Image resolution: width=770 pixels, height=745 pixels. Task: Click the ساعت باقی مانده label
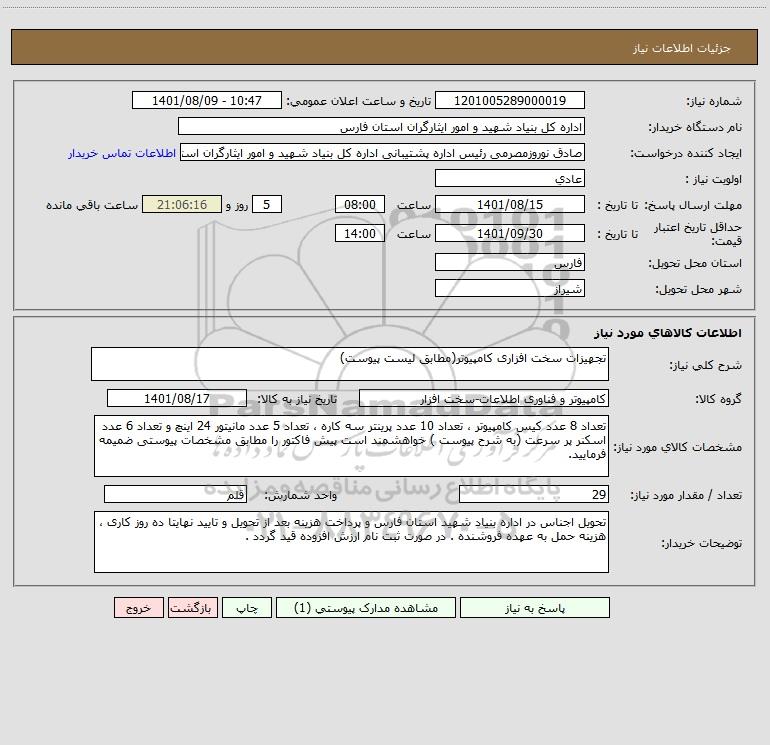click(92, 205)
